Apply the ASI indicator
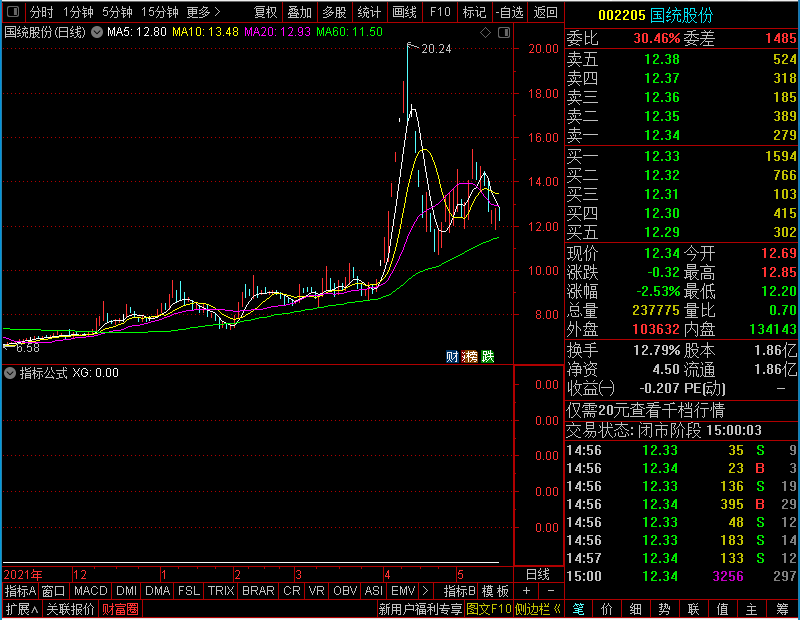The width and height of the screenshot is (800, 620). [x=373, y=591]
